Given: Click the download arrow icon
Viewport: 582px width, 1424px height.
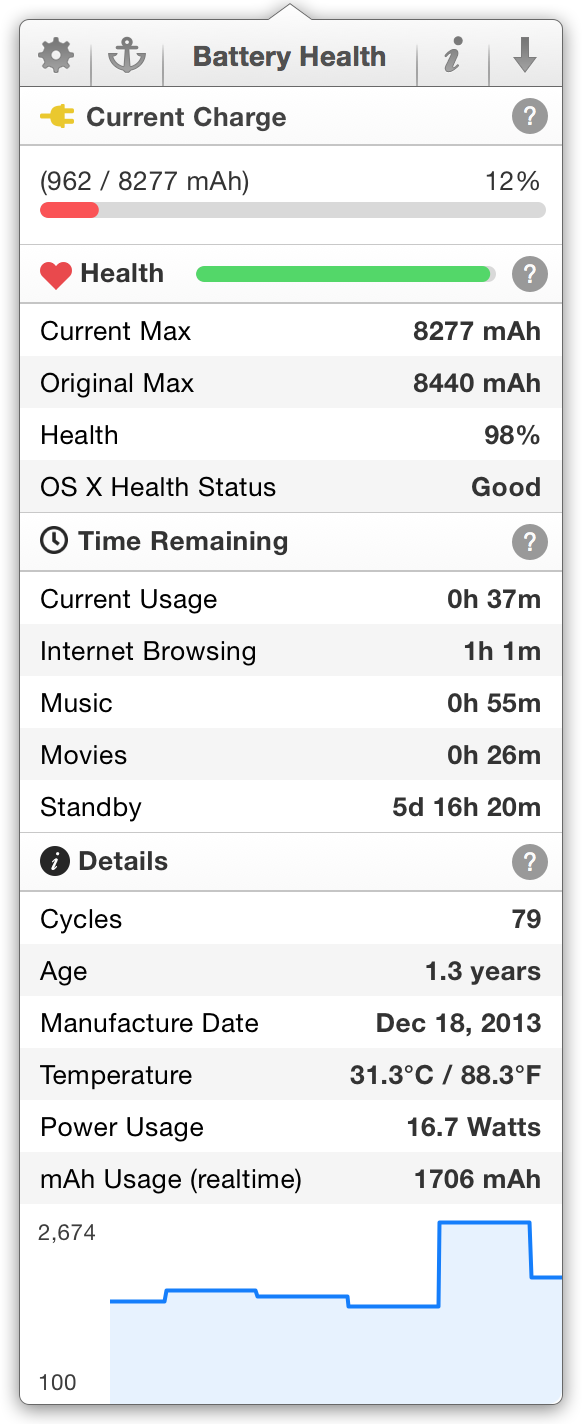Looking at the screenshot, I should pyautogui.click(x=525, y=56).
